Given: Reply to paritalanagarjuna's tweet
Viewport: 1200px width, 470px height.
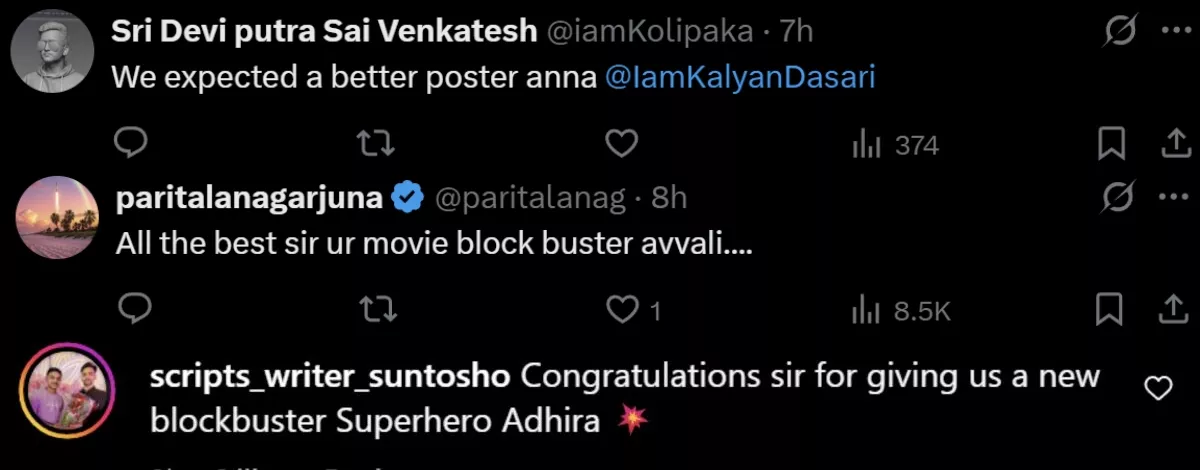Looking at the screenshot, I should [131, 311].
